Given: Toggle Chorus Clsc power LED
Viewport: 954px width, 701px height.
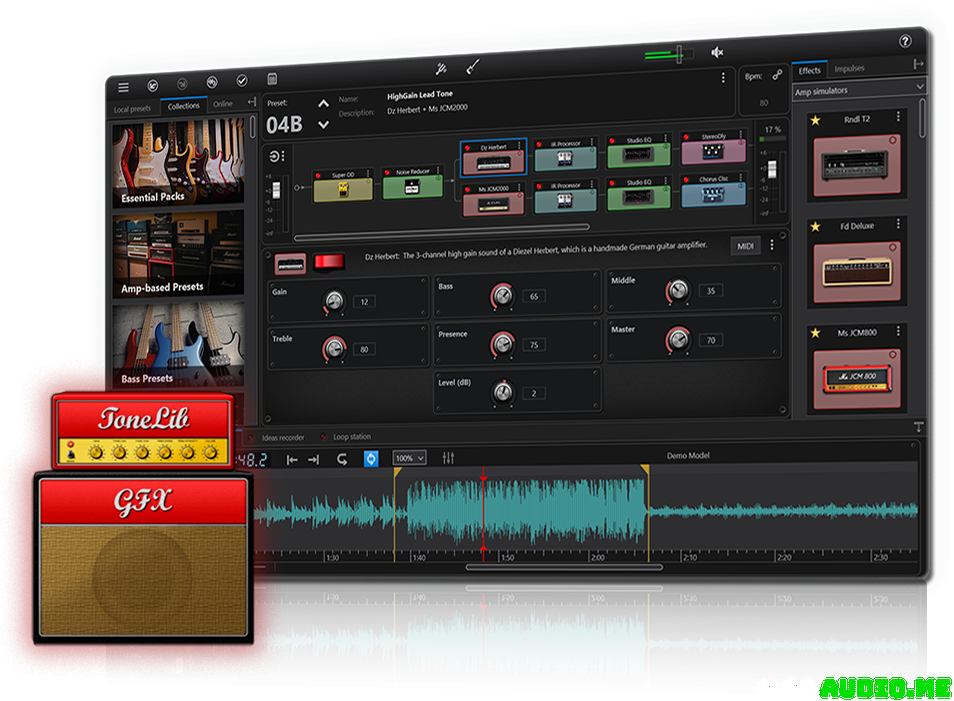Looking at the screenshot, I should coord(687,180).
